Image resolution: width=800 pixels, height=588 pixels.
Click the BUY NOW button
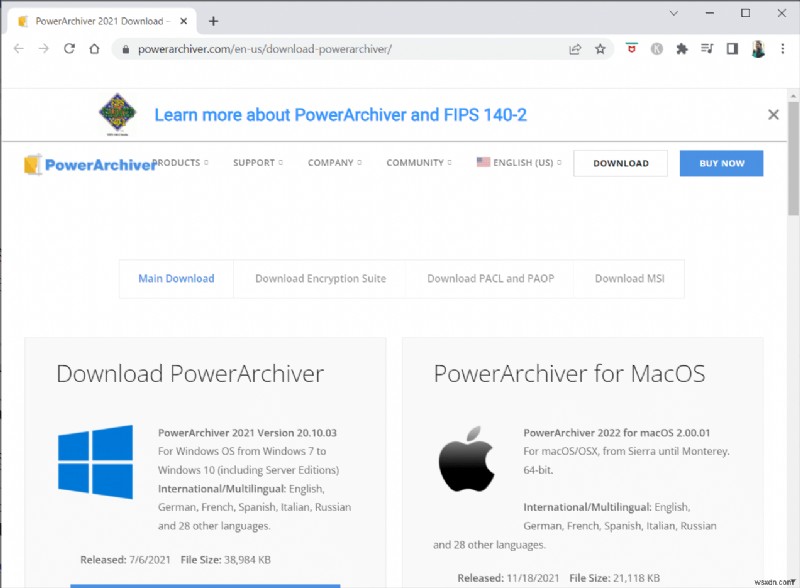coord(721,163)
